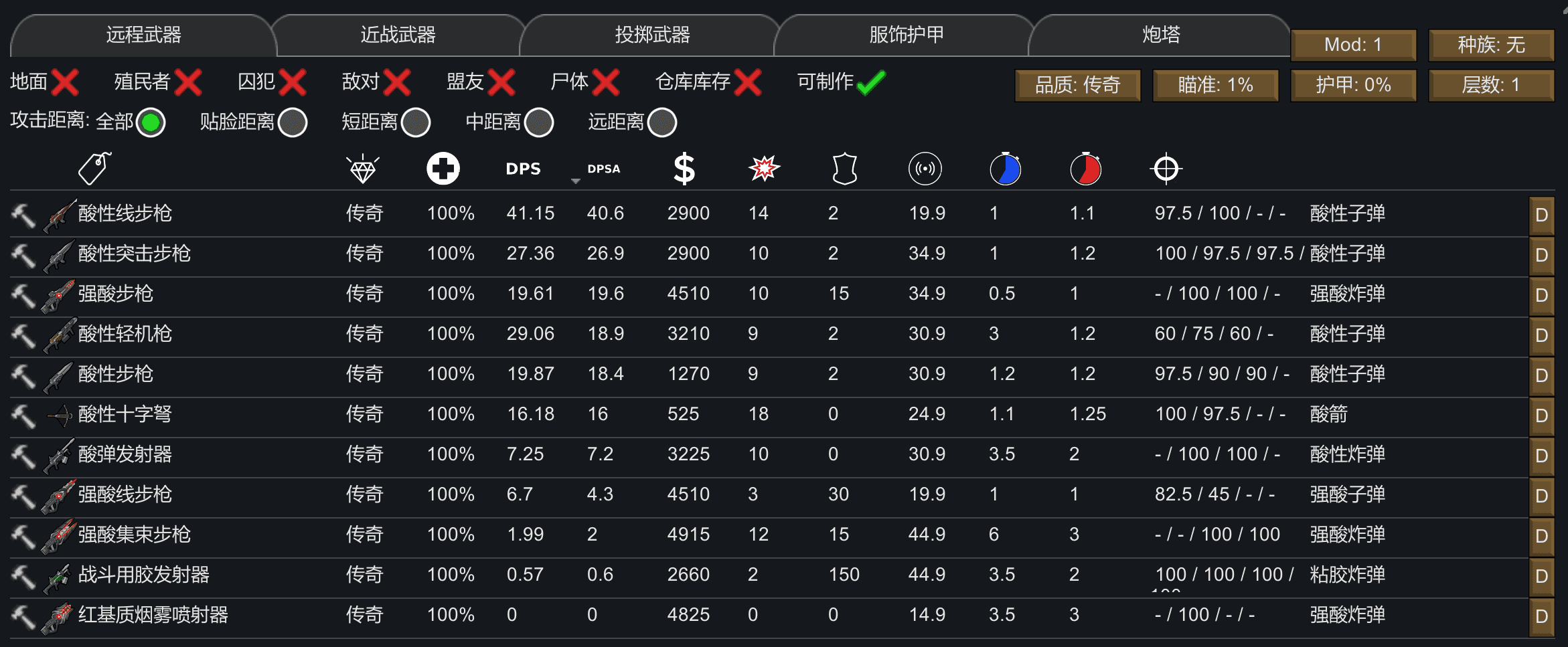Sort by the blue warmup timer icon

click(1006, 169)
